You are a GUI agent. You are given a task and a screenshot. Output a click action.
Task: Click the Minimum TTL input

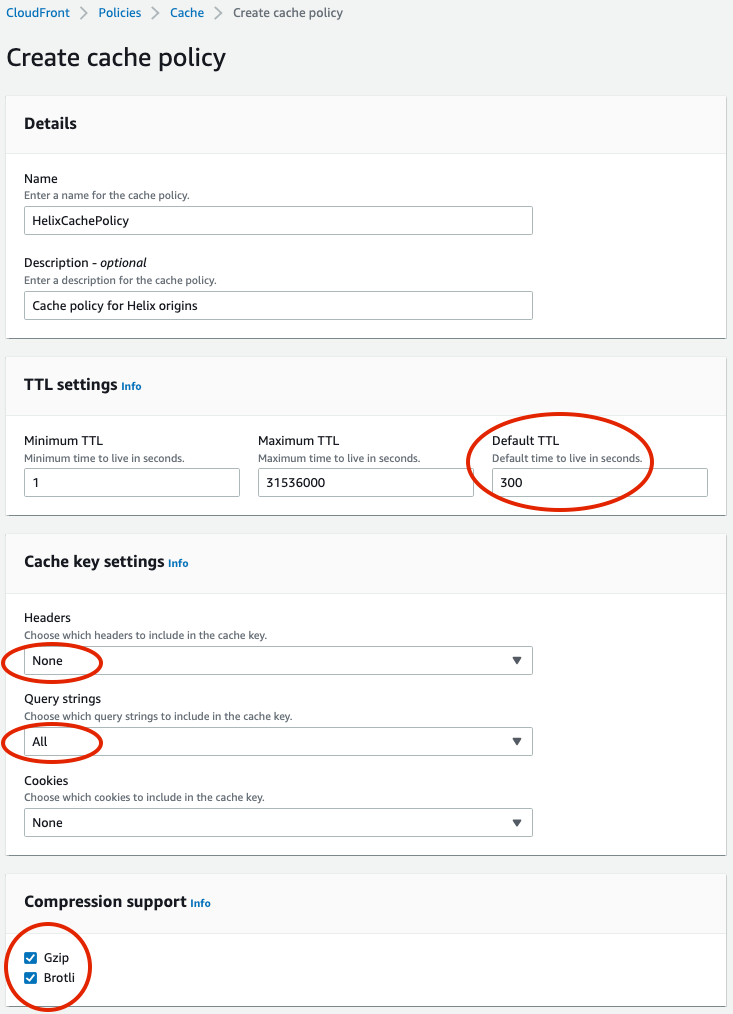click(x=132, y=482)
